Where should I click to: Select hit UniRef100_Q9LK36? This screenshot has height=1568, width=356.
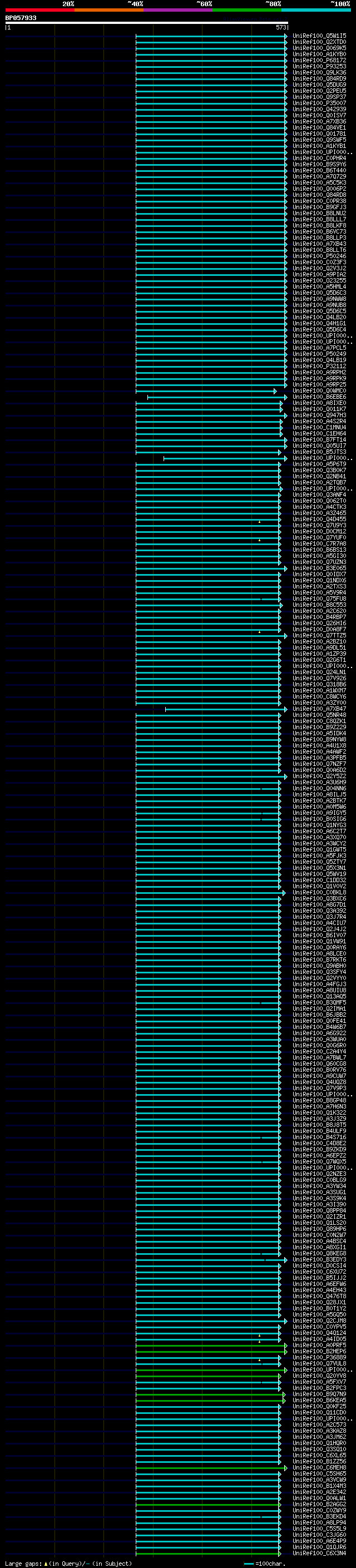(x=319, y=72)
